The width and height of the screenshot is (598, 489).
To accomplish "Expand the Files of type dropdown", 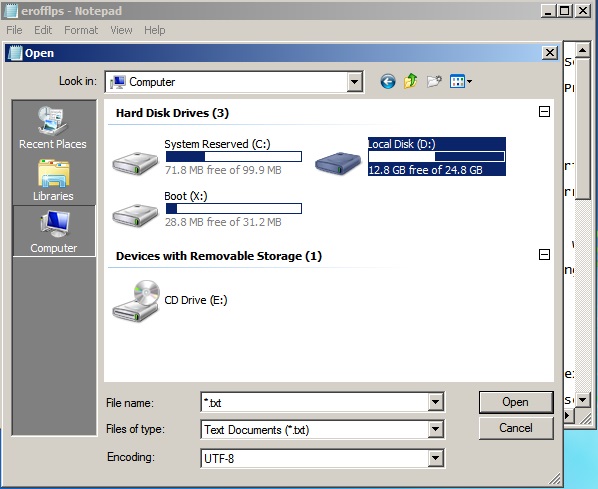I will tap(435, 429).
